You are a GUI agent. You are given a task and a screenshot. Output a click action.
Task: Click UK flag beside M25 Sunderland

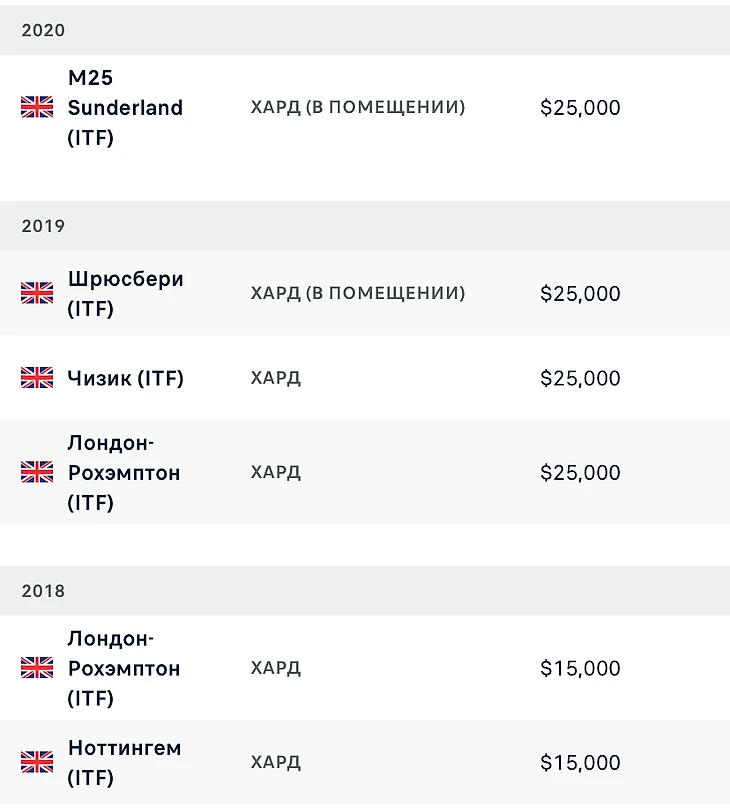pos(37,107)
